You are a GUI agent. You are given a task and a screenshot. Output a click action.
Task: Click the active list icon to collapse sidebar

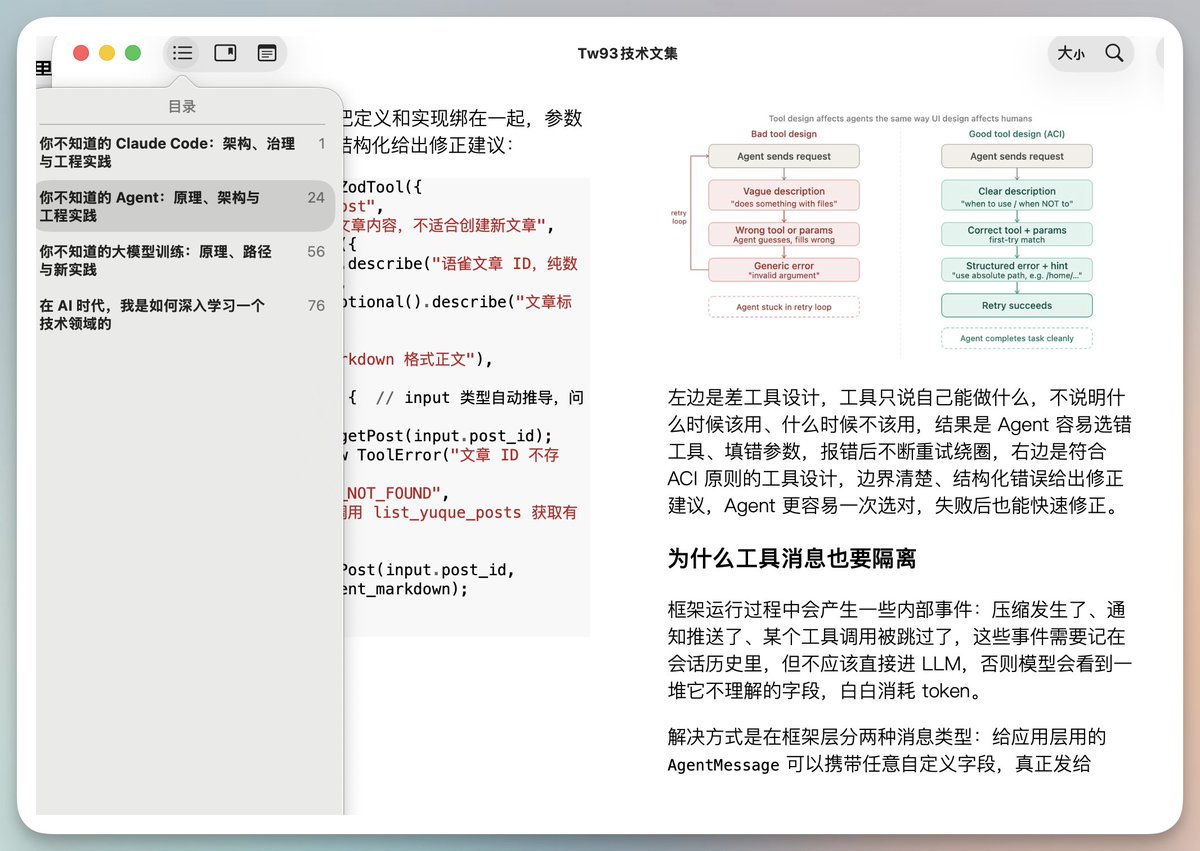click(183, 53)
